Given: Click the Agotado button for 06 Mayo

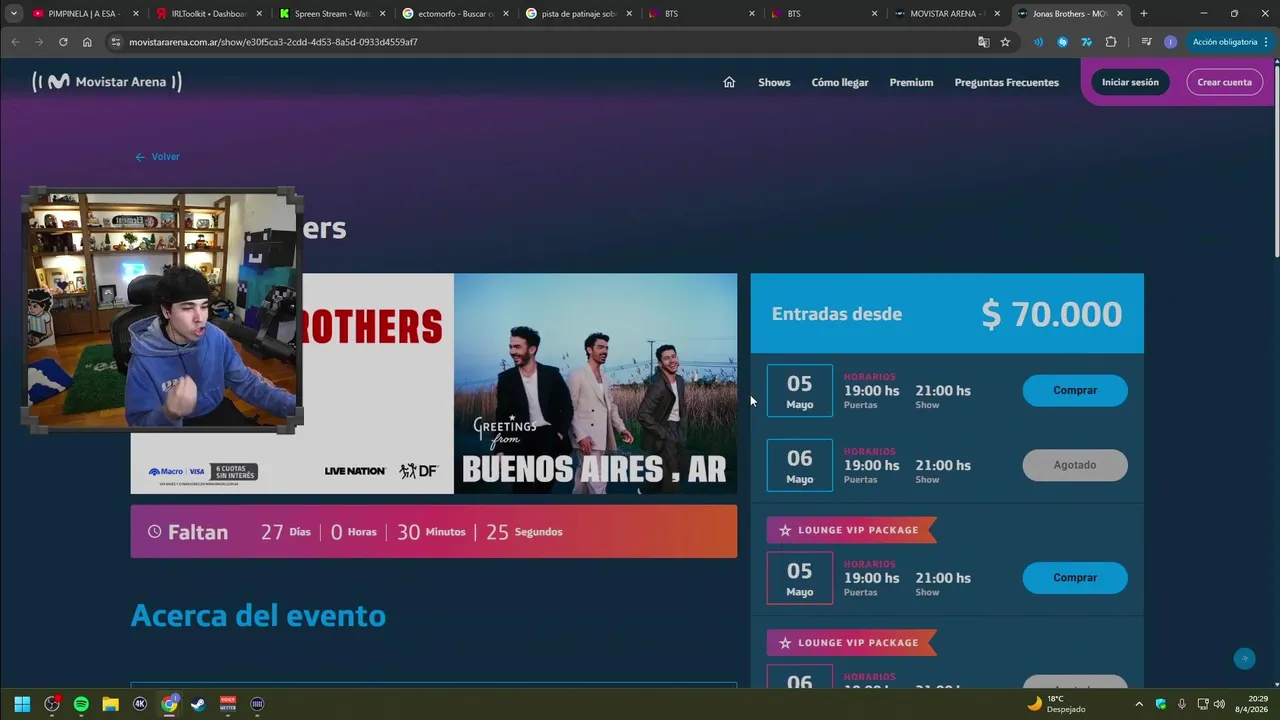Looking at the screenshot, I should tap(1075, 465).
